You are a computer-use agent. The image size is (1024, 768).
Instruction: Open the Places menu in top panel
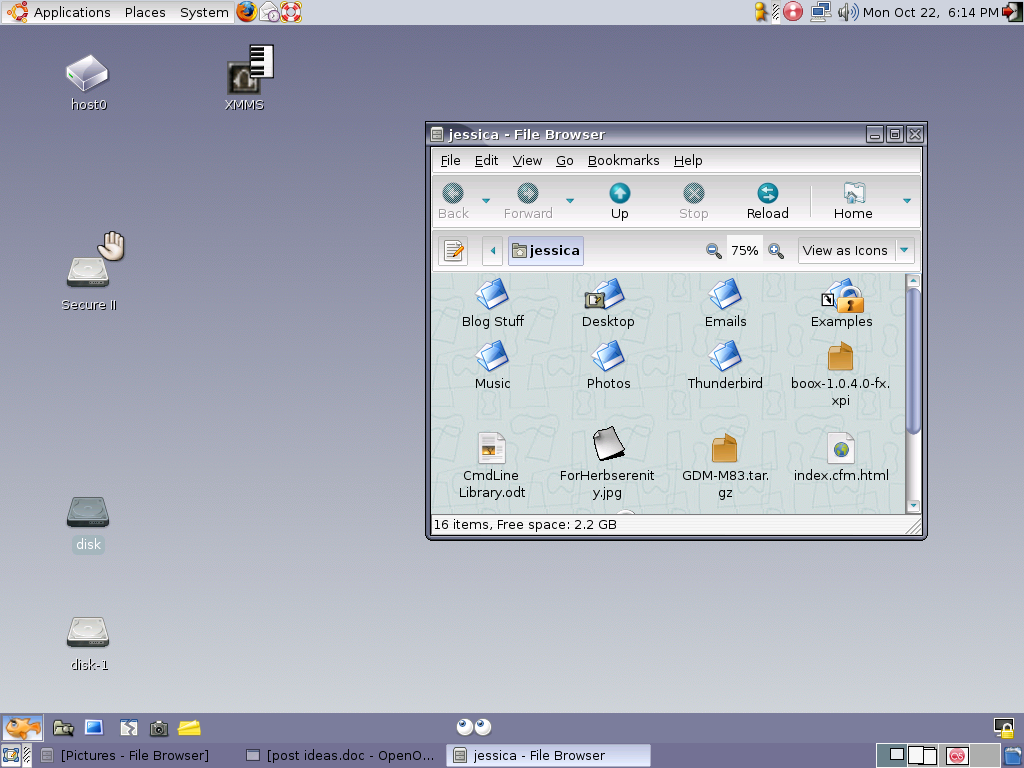[145, 12]
